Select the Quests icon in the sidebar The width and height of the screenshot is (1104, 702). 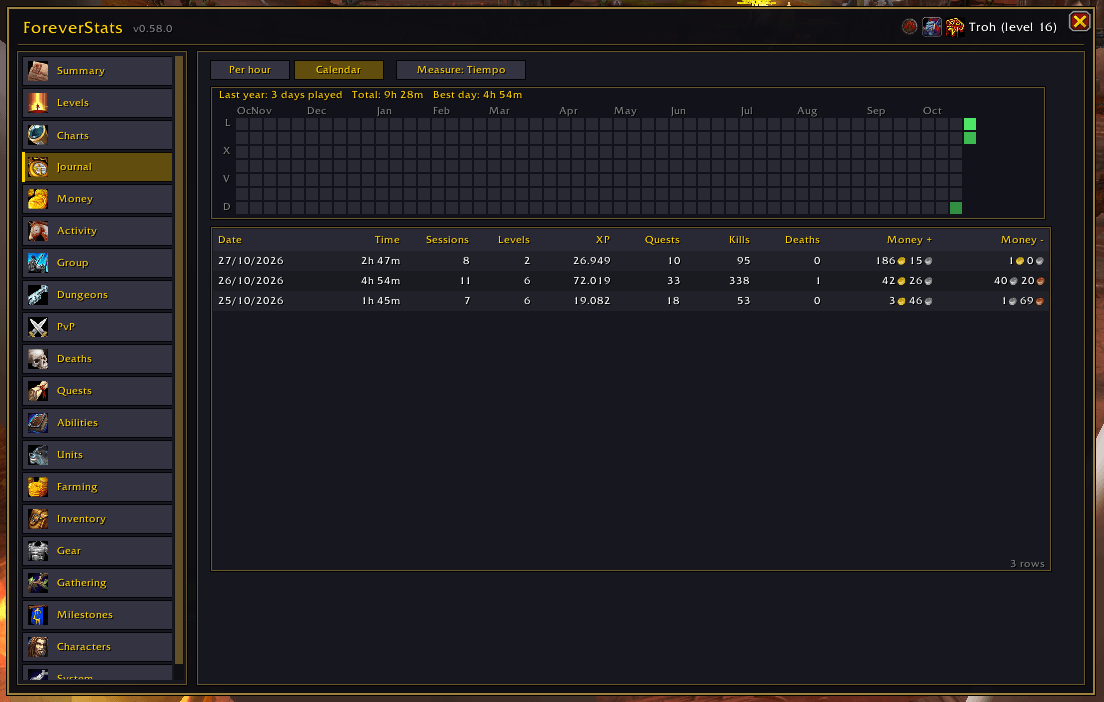tap(38, 391)
